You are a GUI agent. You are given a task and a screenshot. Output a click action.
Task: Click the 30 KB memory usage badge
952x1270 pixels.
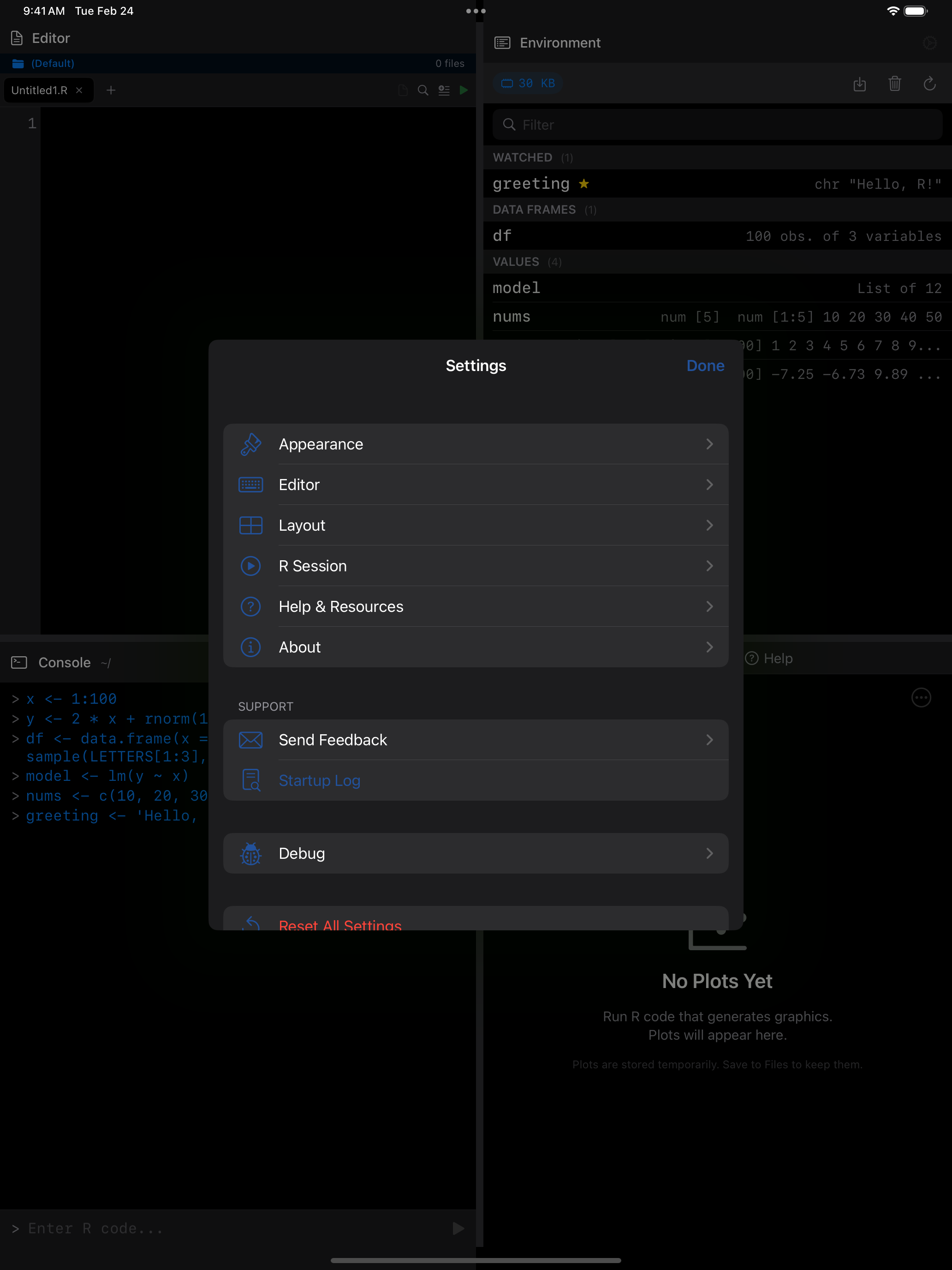click(x=527, y=83)
